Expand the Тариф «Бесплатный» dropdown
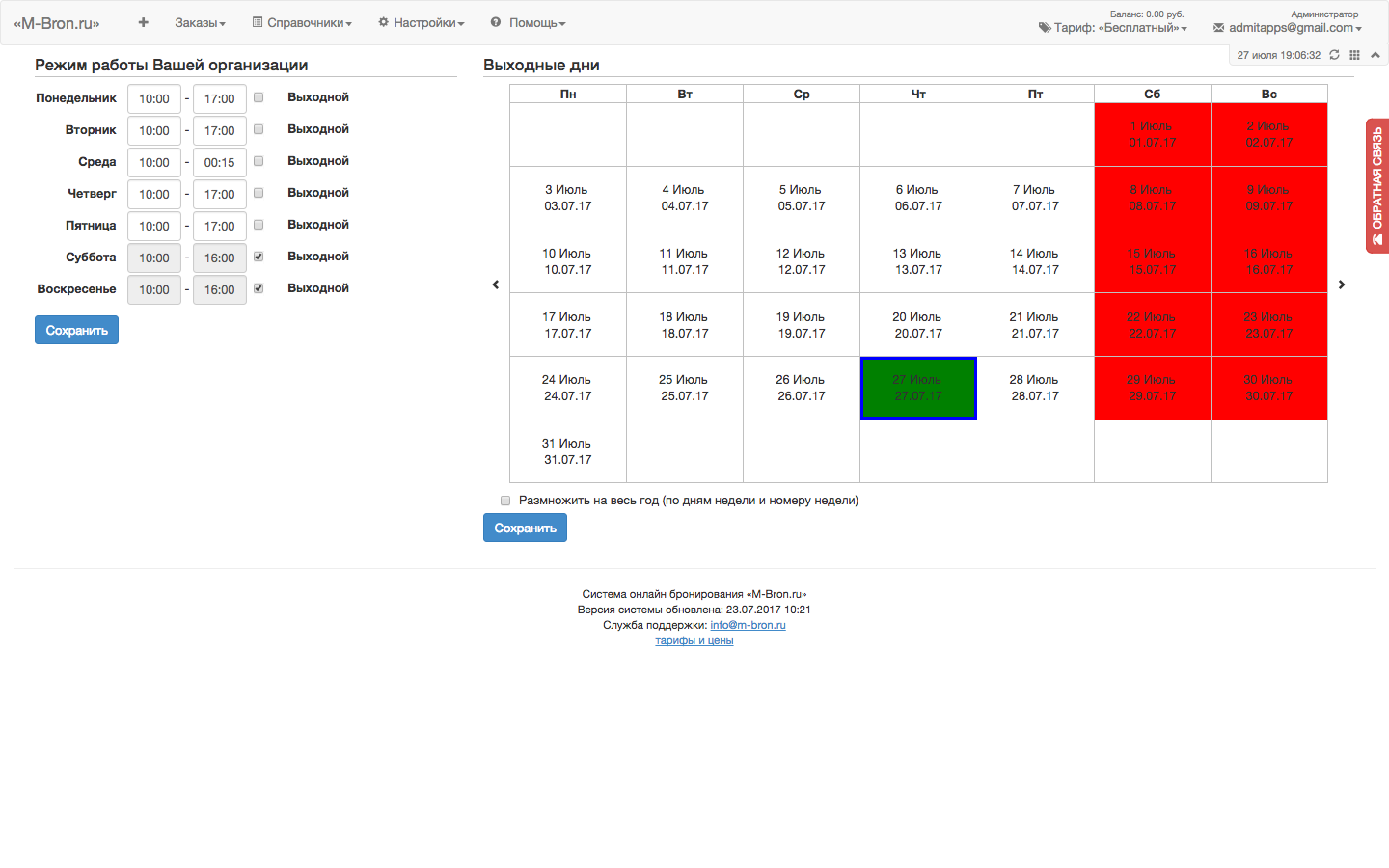 1113,28
